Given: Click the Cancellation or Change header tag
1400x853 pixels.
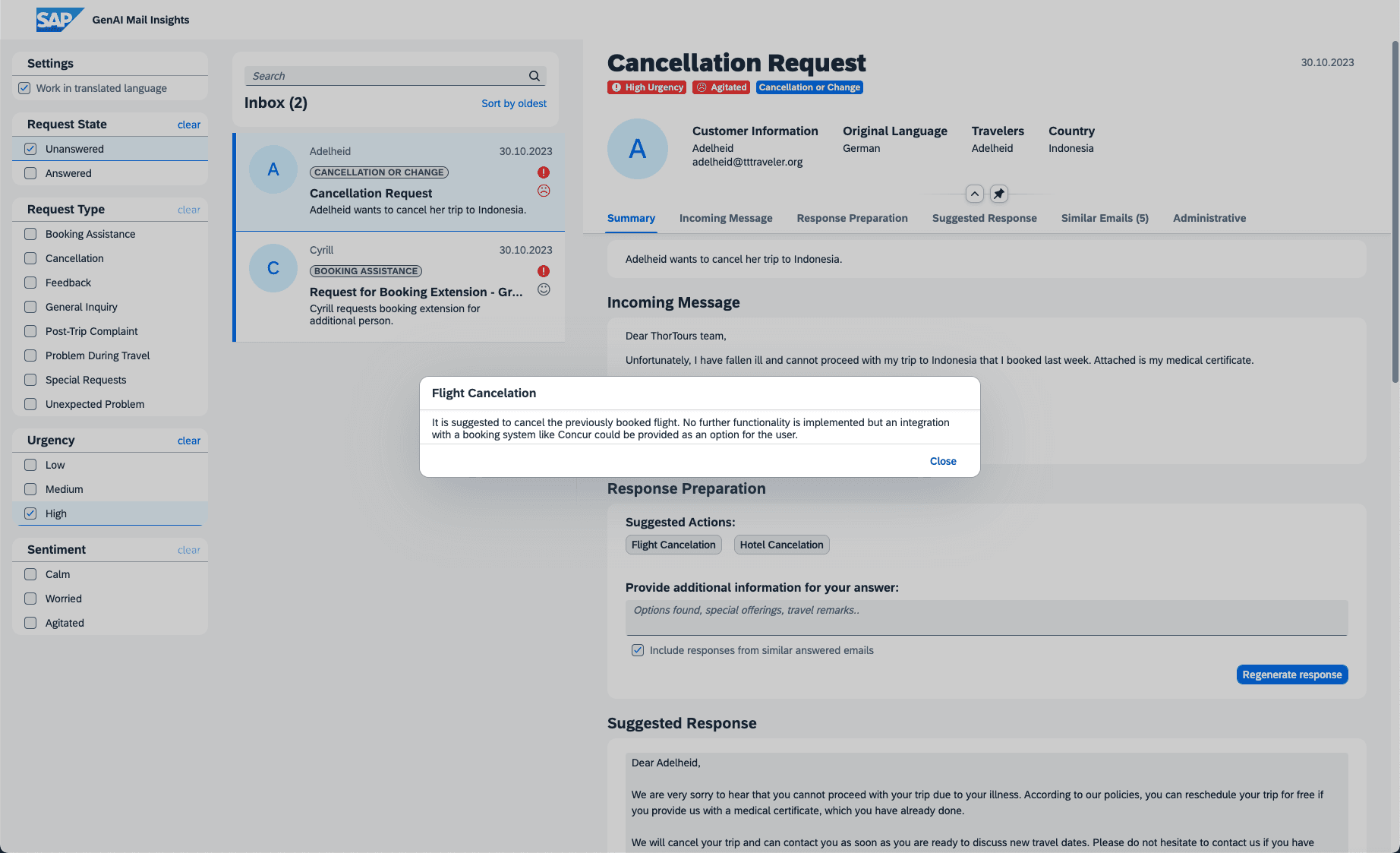Looking at the screenshot, I should pos(809,87).
